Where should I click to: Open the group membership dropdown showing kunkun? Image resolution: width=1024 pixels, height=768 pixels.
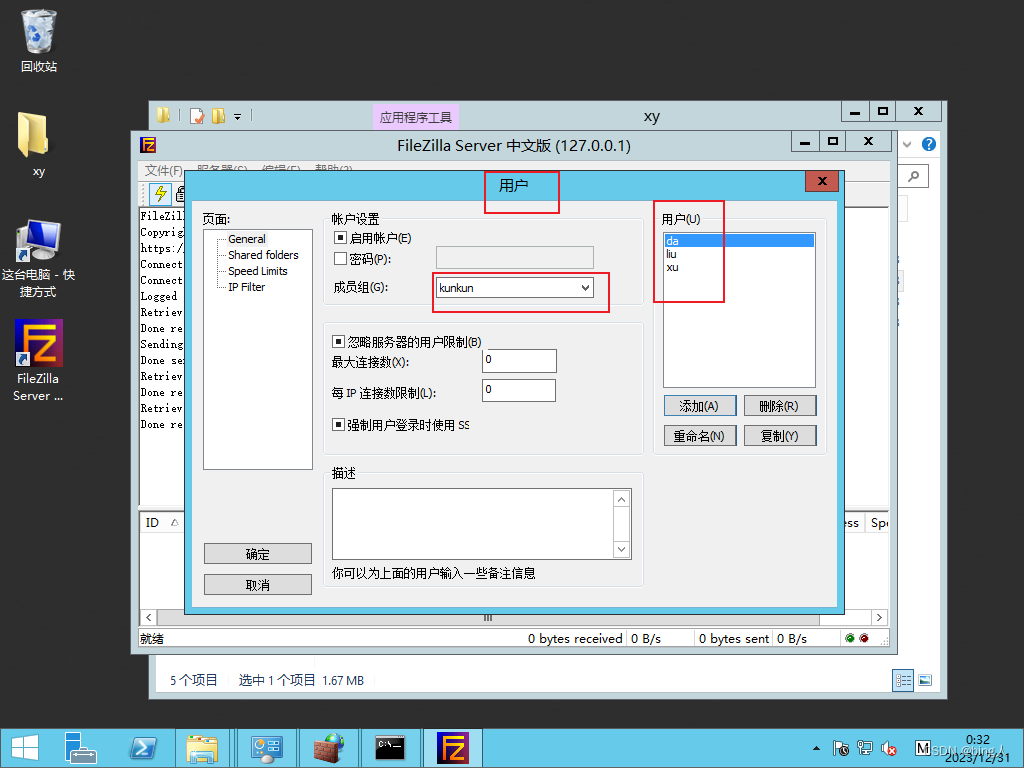515,288
